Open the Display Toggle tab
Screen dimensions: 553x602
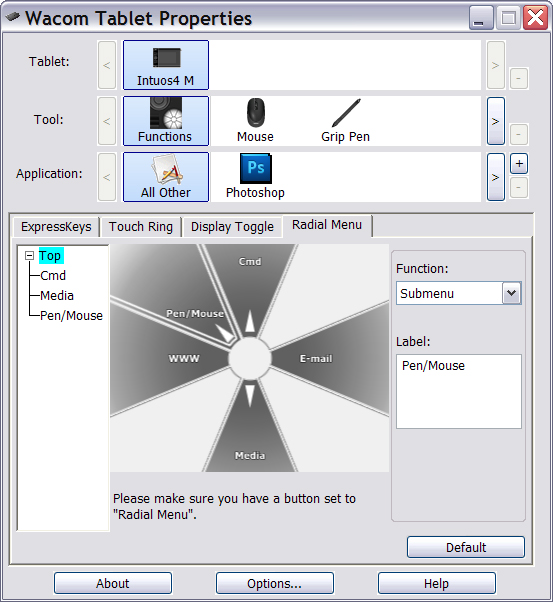click(x=232, y=227)
